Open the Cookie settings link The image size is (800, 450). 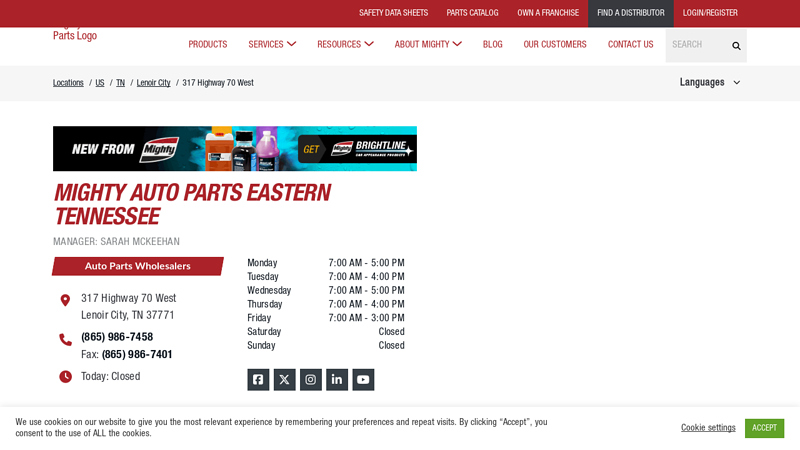[x=708, y=428]
